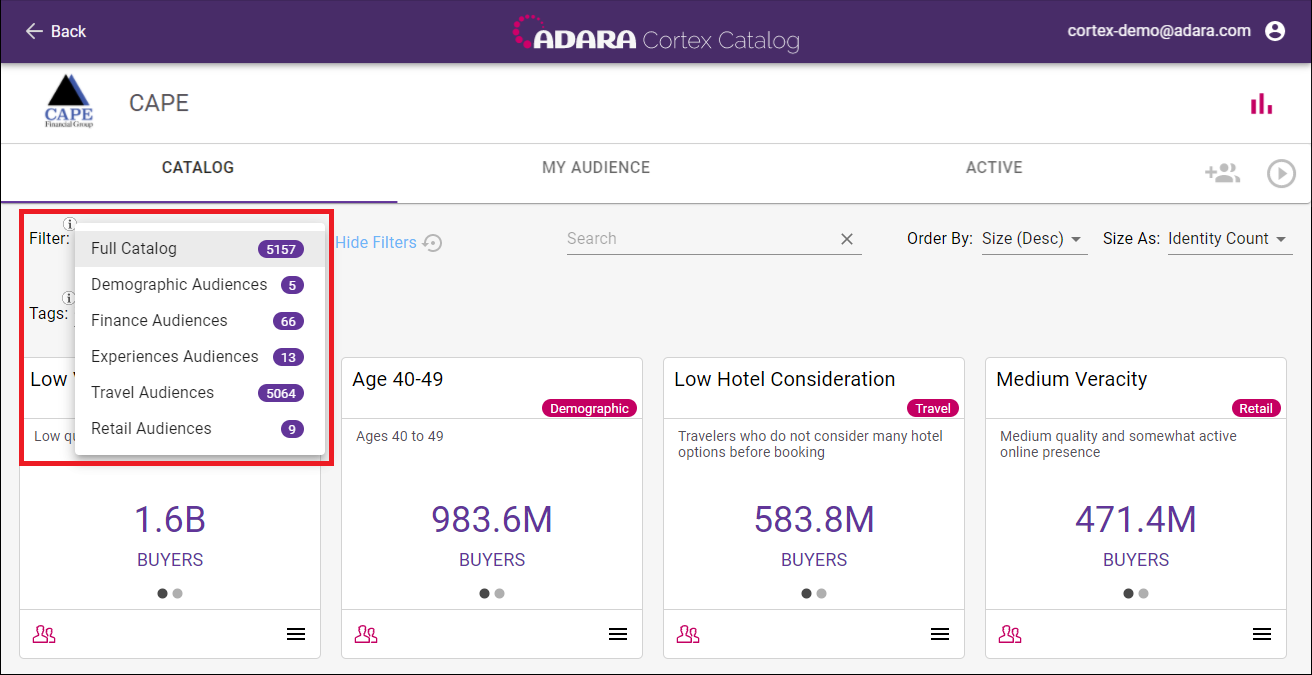Open the bar chart analytics icon
The height and width of the screenshot is (675, 1312).
coord(1262,103)
